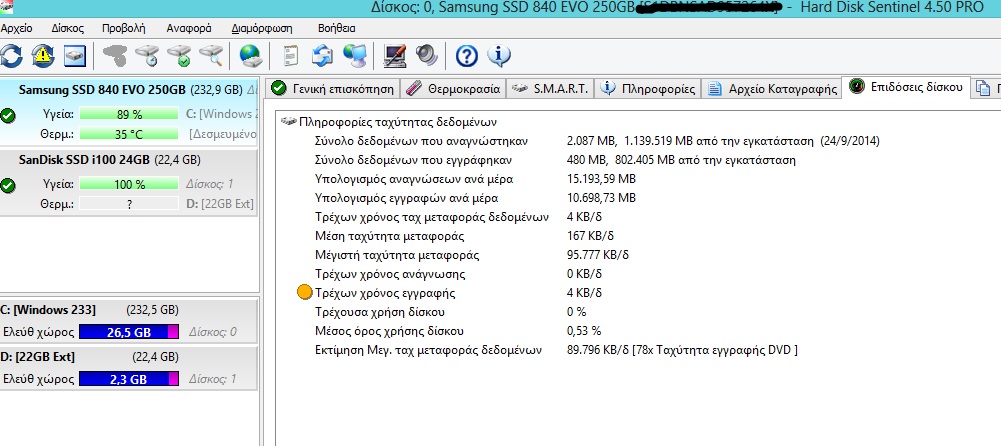Click green status check beside Samsung SSD
Screen dimensions: 1001x446
pyautogui.click(x=8, y=115)
